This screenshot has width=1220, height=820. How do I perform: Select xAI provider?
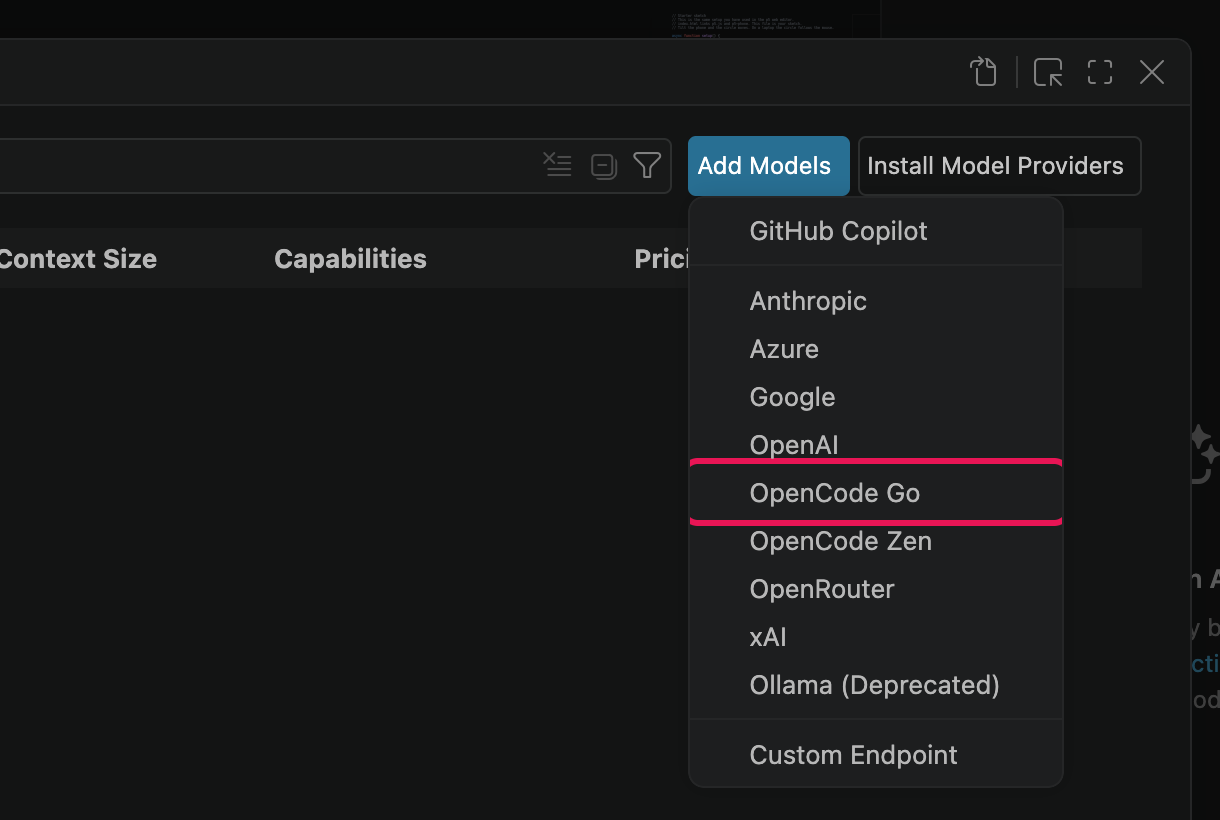[875, 637]
